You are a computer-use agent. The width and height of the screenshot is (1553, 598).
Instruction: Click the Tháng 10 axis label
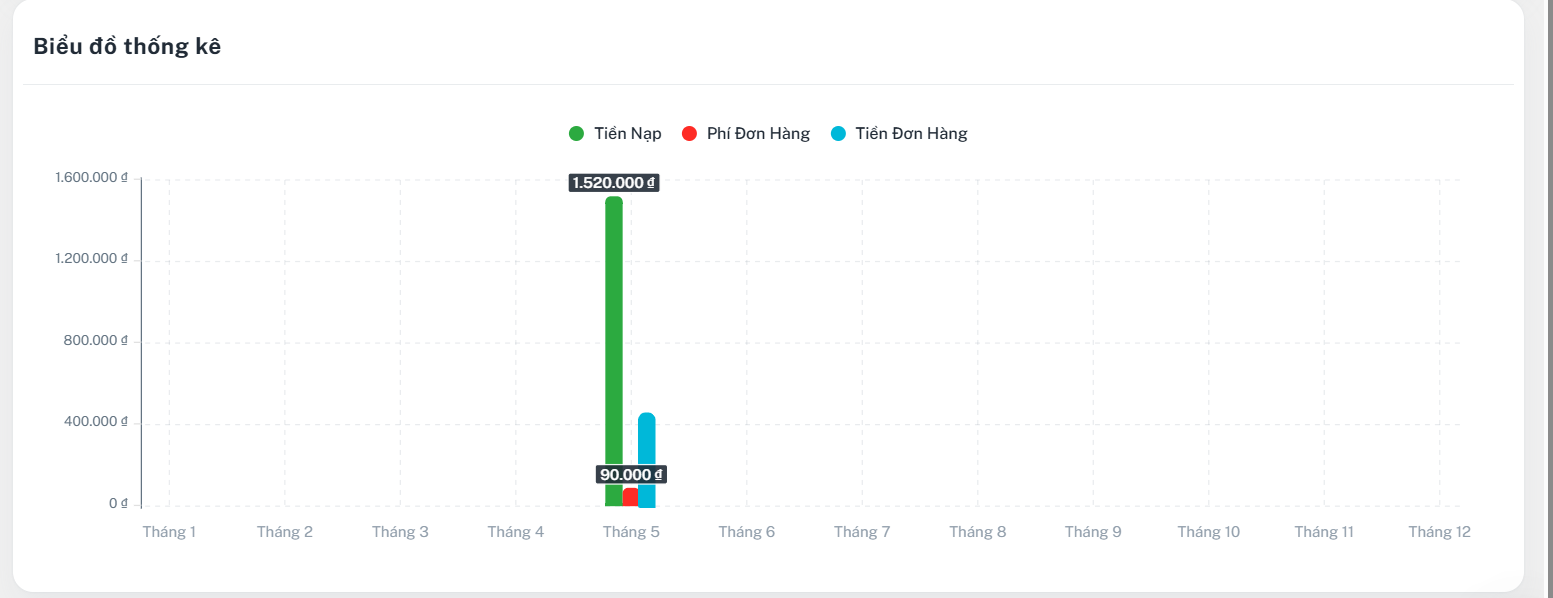coord(1209,532)
